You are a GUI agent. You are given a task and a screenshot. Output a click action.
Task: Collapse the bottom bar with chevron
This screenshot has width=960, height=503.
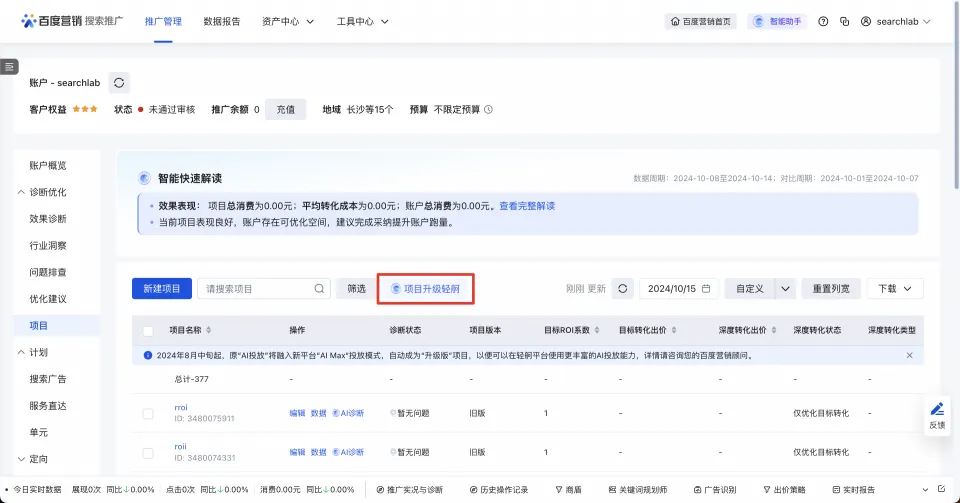click(925, 490)
